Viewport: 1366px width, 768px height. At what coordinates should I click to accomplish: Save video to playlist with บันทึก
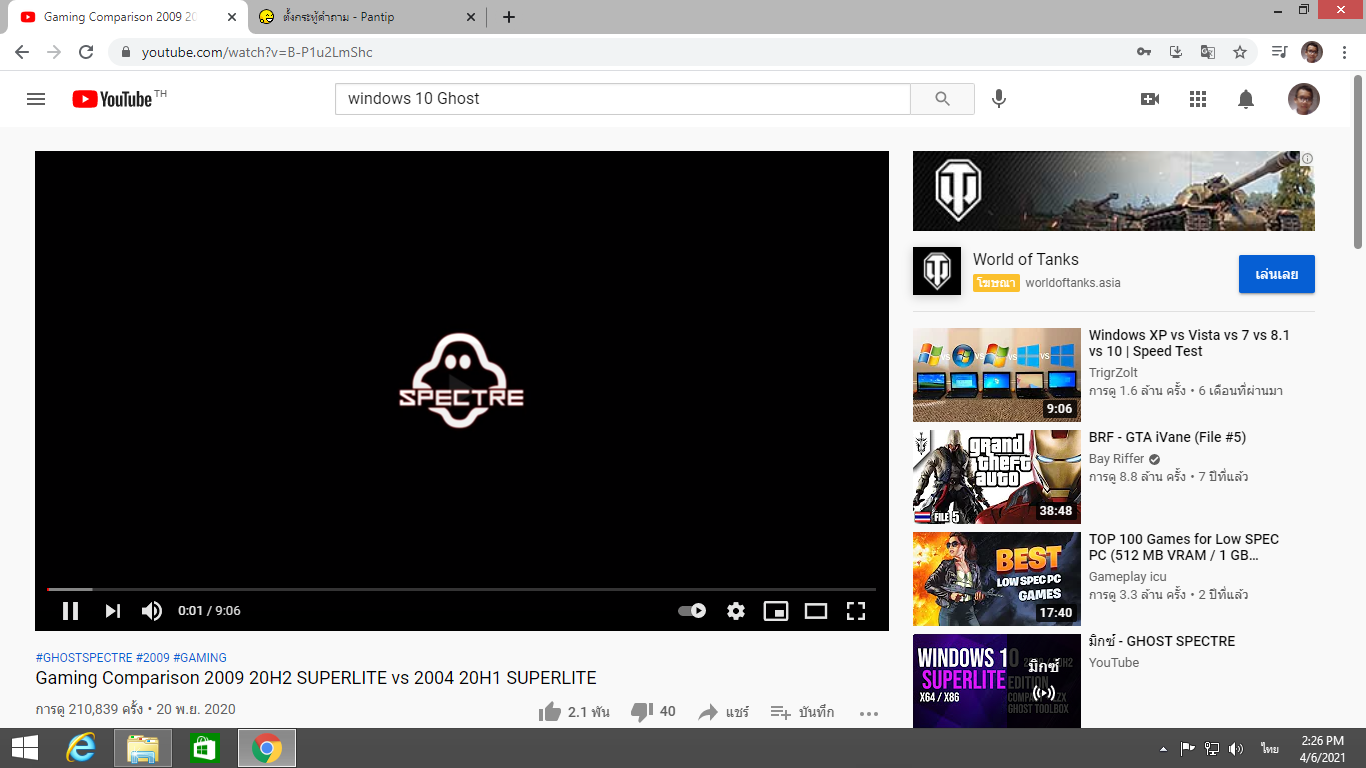click(802, 712)
